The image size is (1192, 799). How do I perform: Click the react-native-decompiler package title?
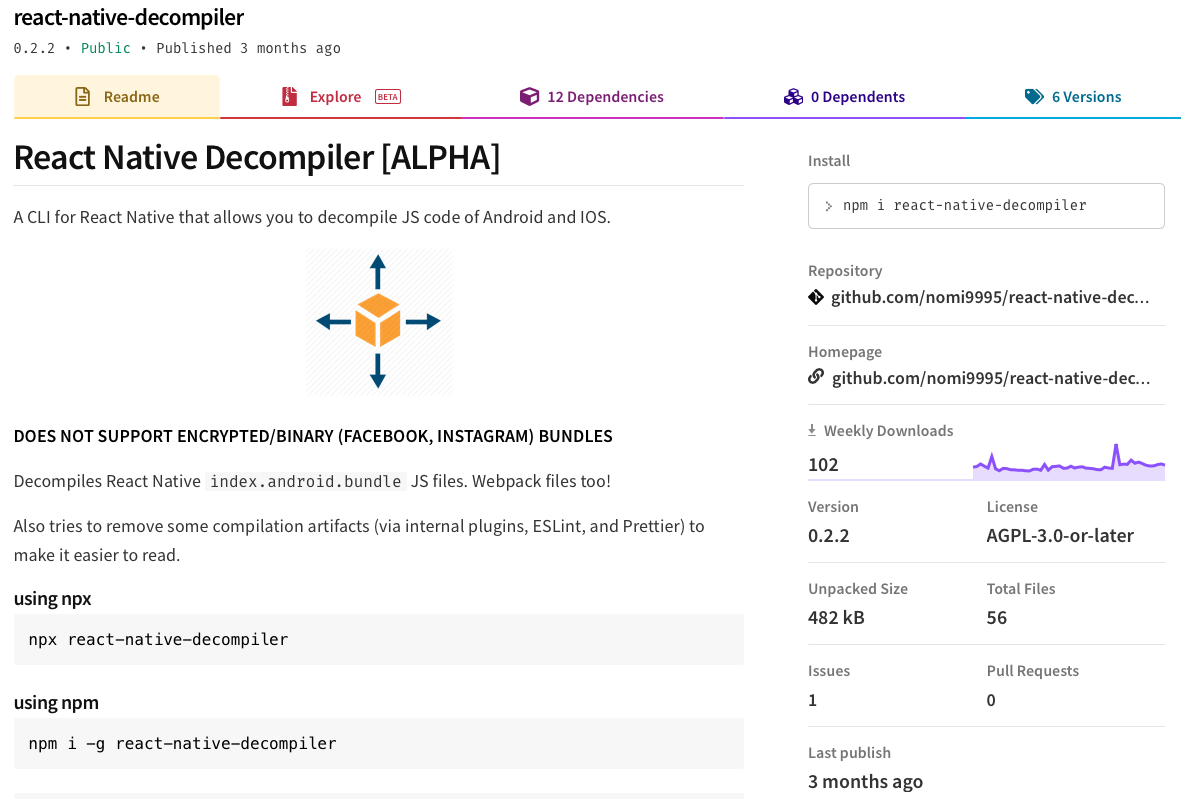click(x=128, y=17)
